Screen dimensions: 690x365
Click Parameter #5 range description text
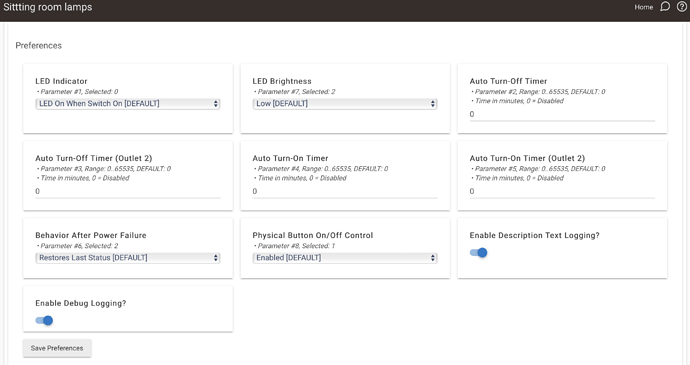pos(540,169)
